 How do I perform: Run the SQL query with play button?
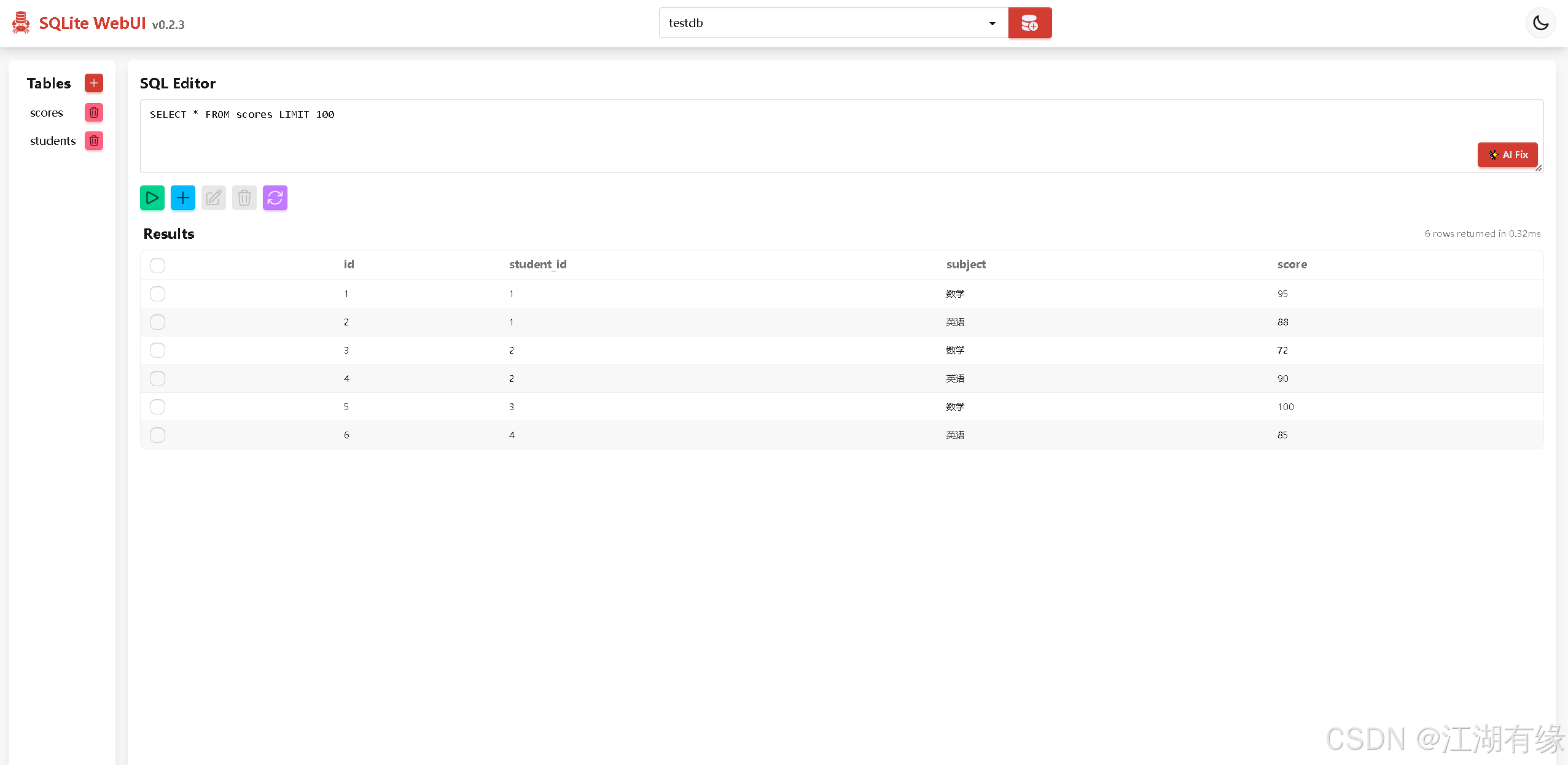pos(152,198)
